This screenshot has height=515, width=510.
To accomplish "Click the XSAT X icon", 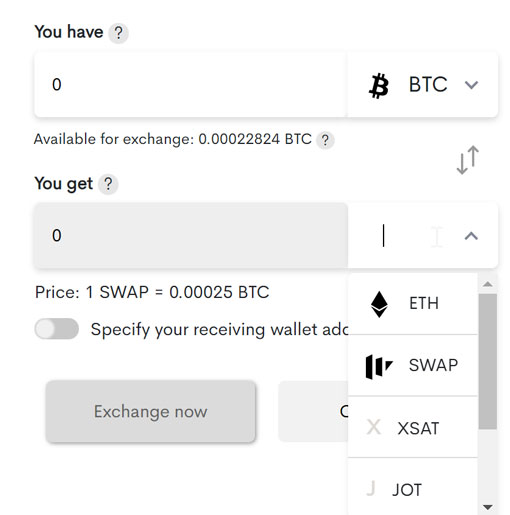I will (x=373, y=427).
